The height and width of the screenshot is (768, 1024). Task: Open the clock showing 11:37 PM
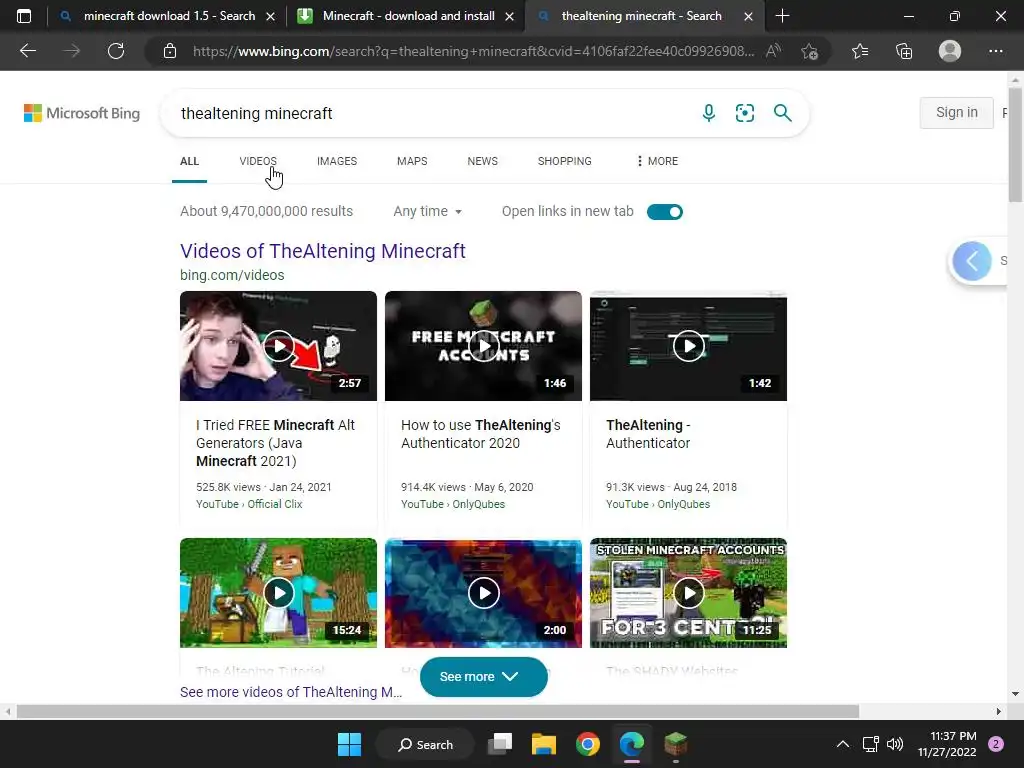coord(947,744)
